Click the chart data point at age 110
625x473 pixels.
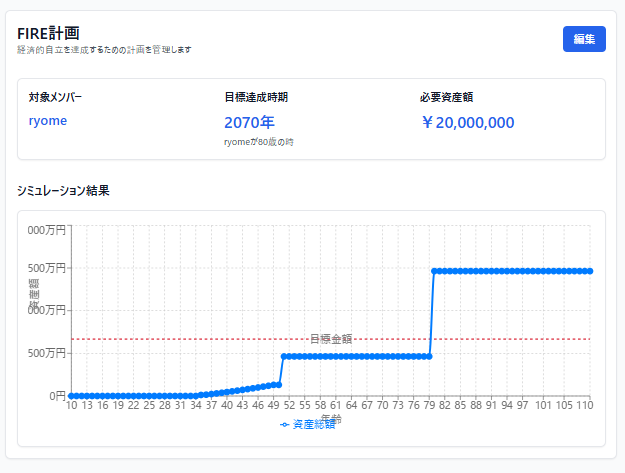point(590,271)
